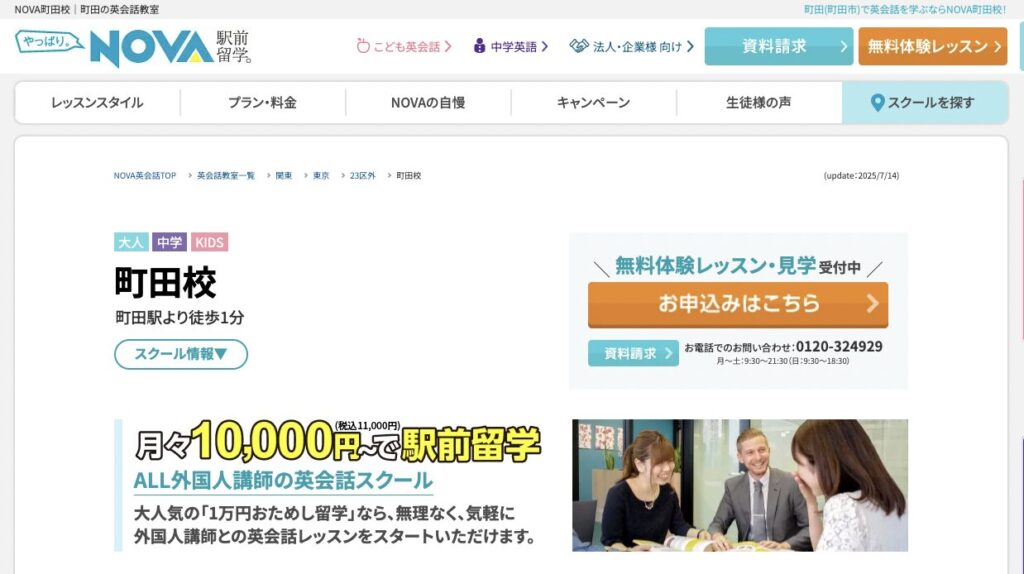This screenshot has height=574, width=1024.
Task: Click the student icon beside 中学英語
Action: [479, 46]
